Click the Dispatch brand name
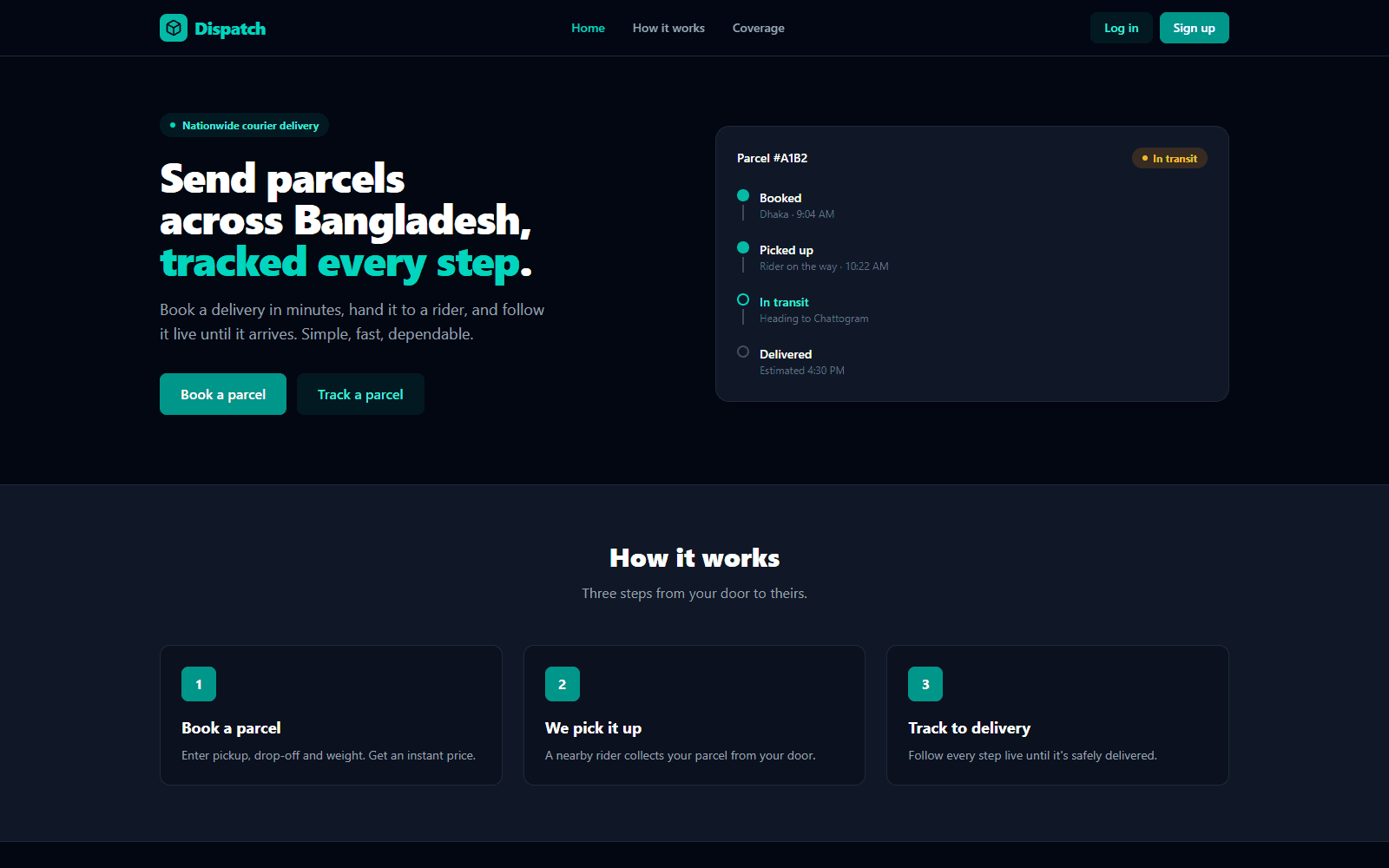The width and height of the screenshot is (1389, 868). (x=230, y=29)
